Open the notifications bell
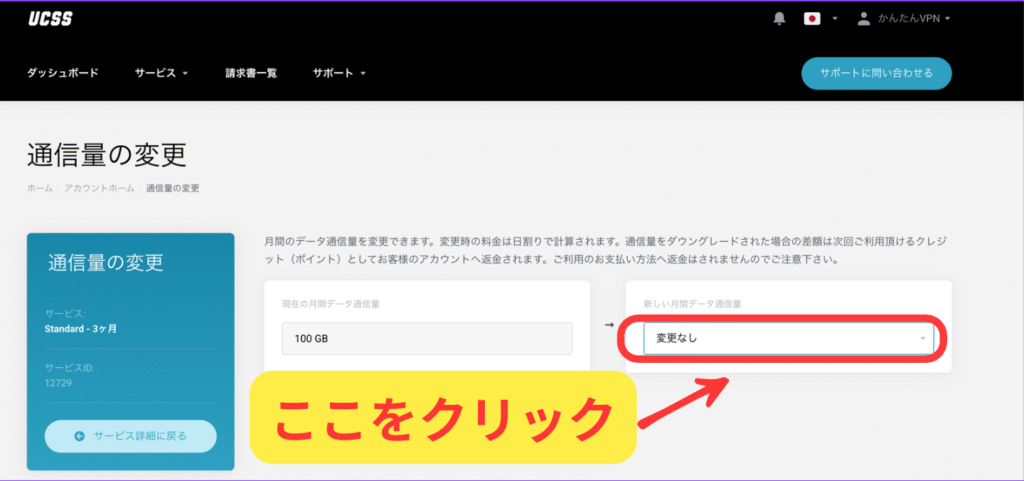Image resolution: width=1024 pixels, height=481 pixels. [x=779, y=19]
